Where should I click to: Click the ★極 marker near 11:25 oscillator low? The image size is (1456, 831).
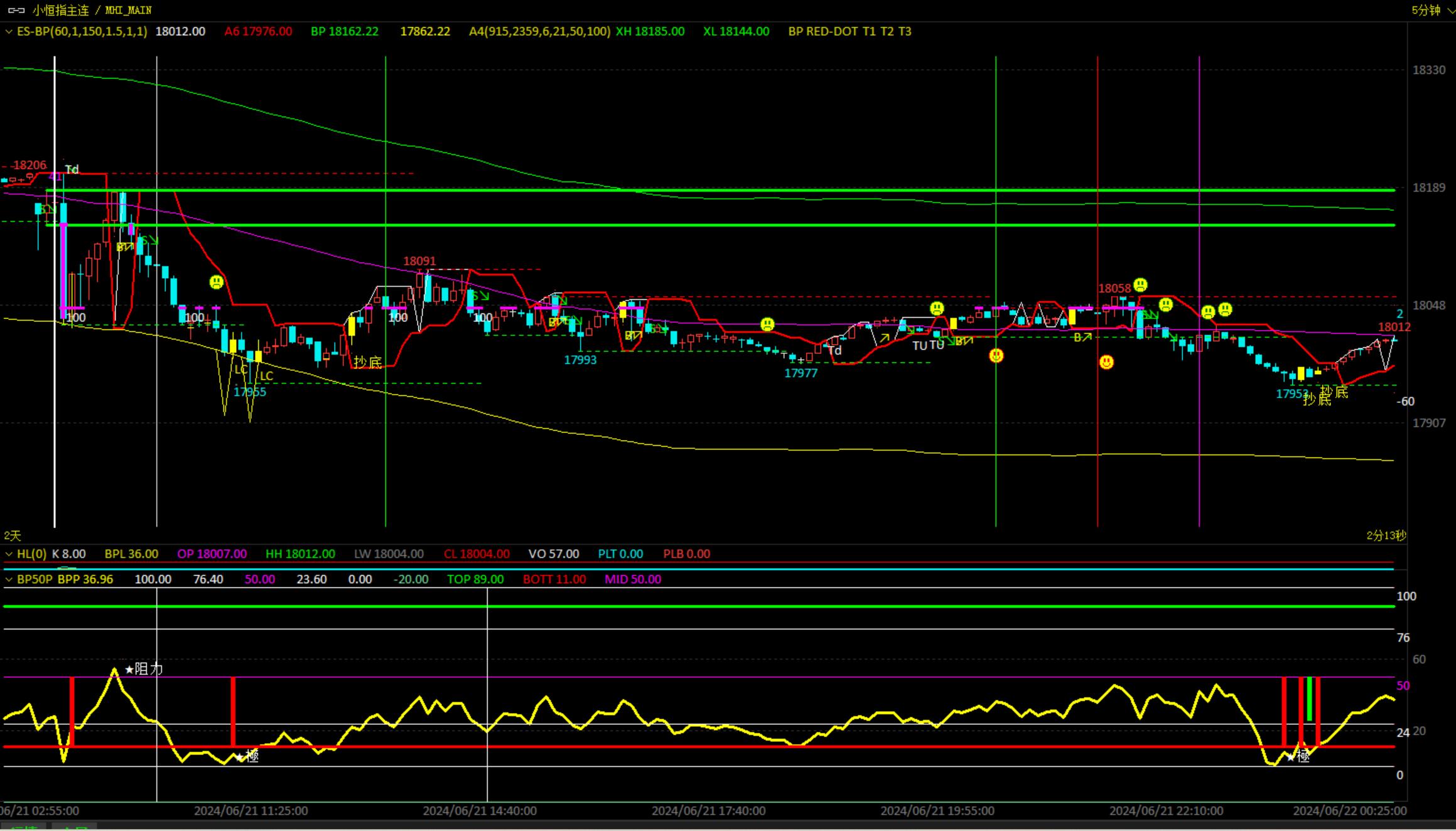(247, 756)
